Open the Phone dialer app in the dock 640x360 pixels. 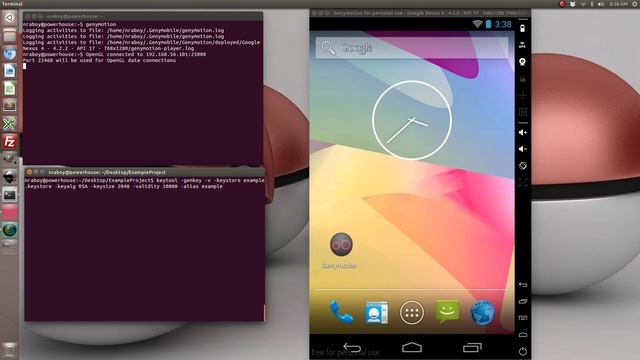point(341,313)
